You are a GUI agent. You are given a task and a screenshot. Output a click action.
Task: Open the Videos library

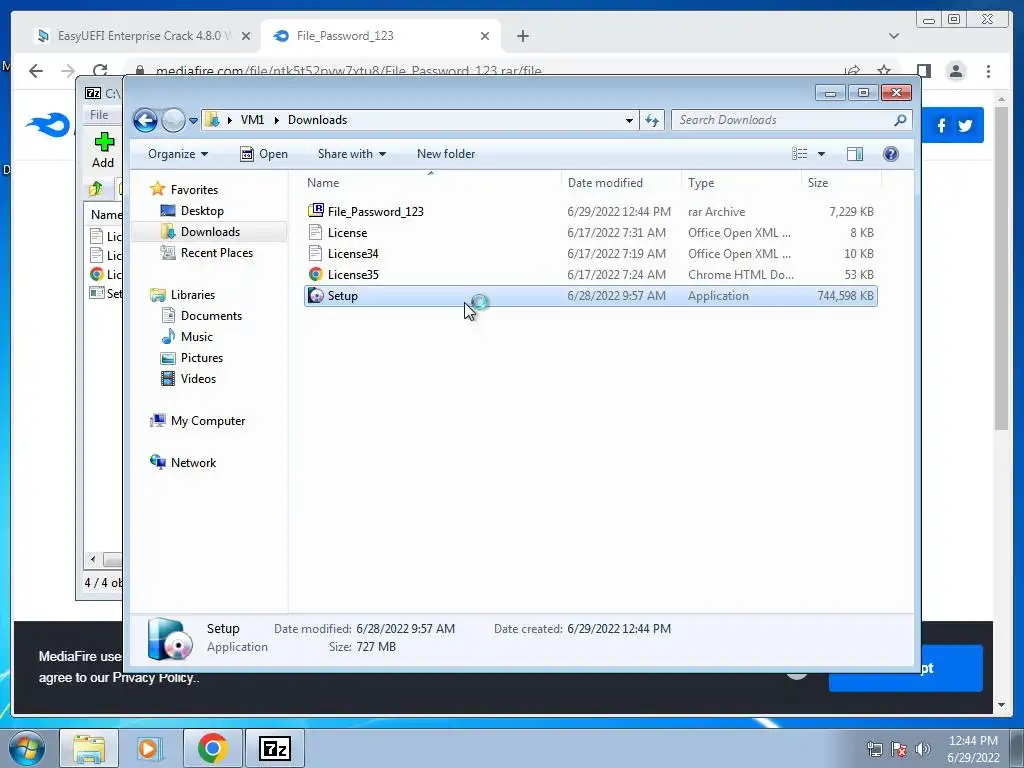[x=188, y=379]
